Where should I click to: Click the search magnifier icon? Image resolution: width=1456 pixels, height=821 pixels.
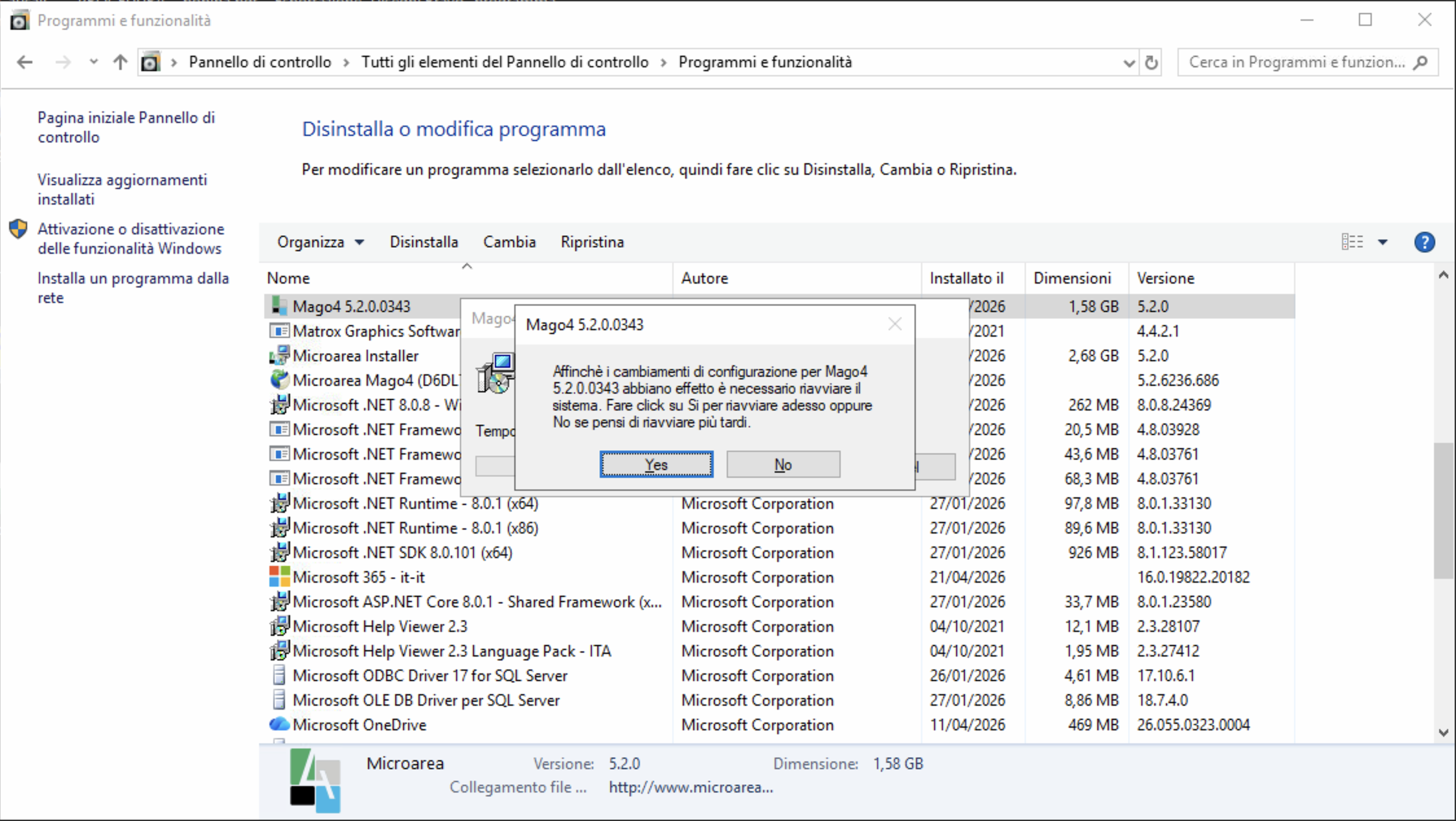pyautogui.click(x=1421, y=62)
